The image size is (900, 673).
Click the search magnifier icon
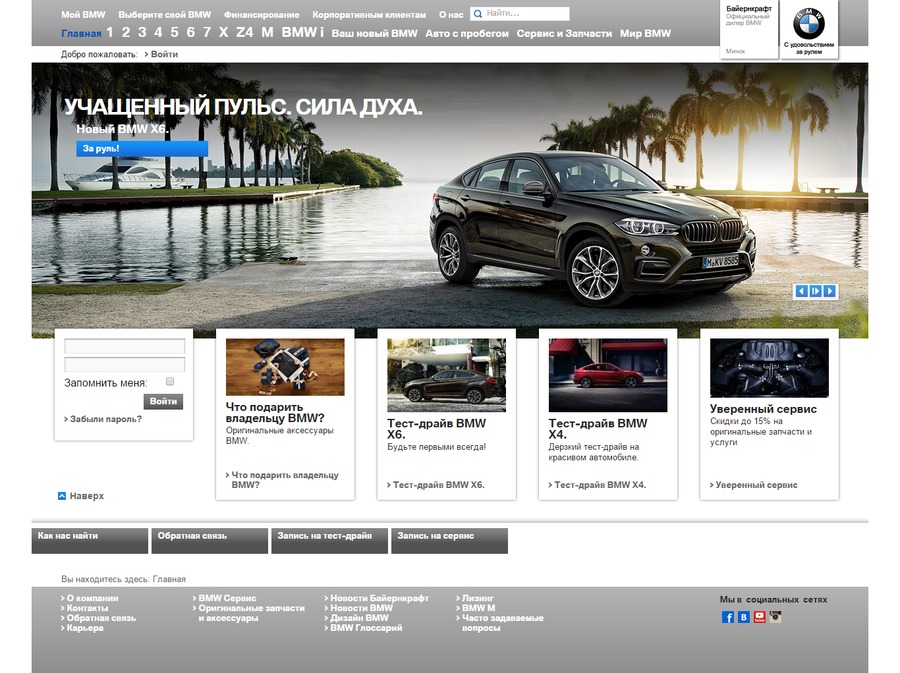coord(477,13)
